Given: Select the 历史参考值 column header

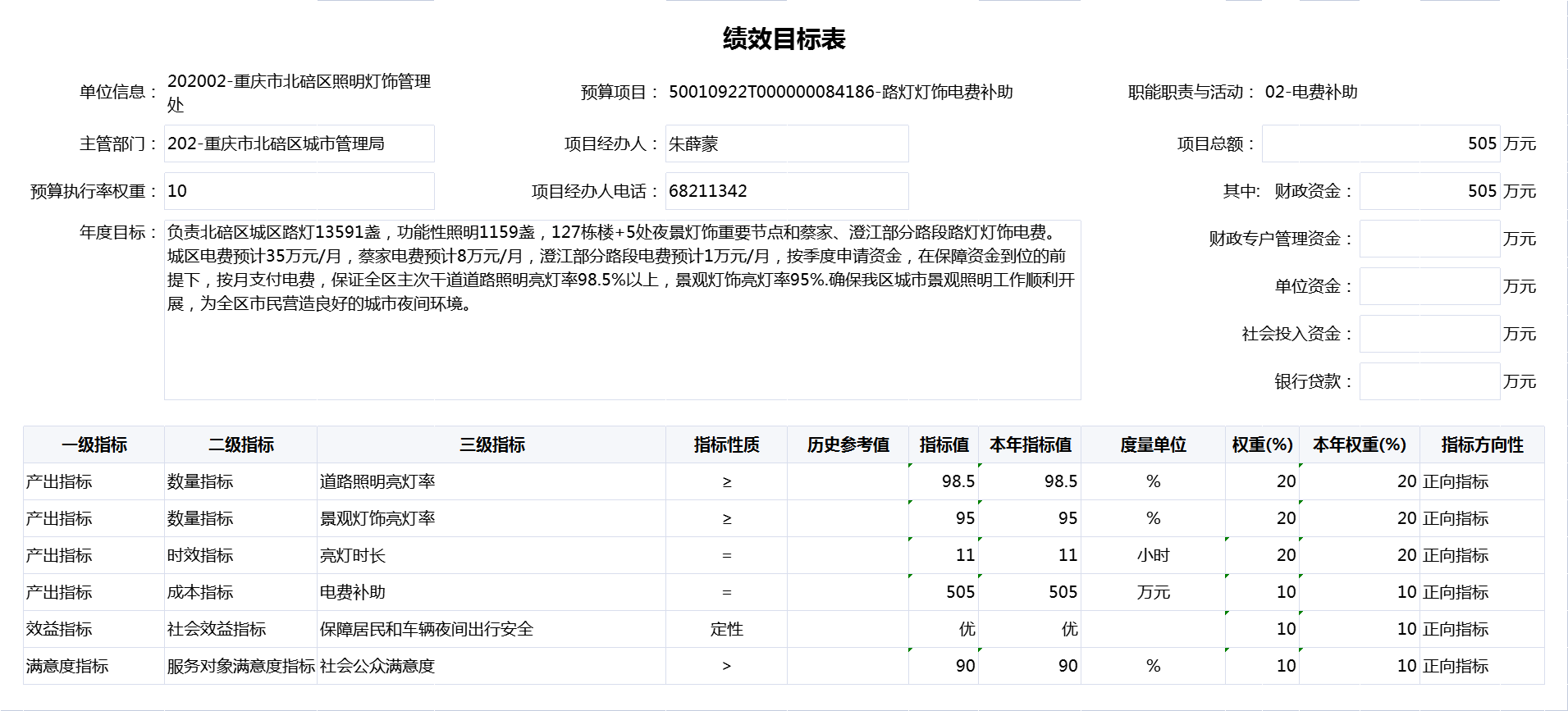Looking at the screenshot, I should (x=848, y=444).
